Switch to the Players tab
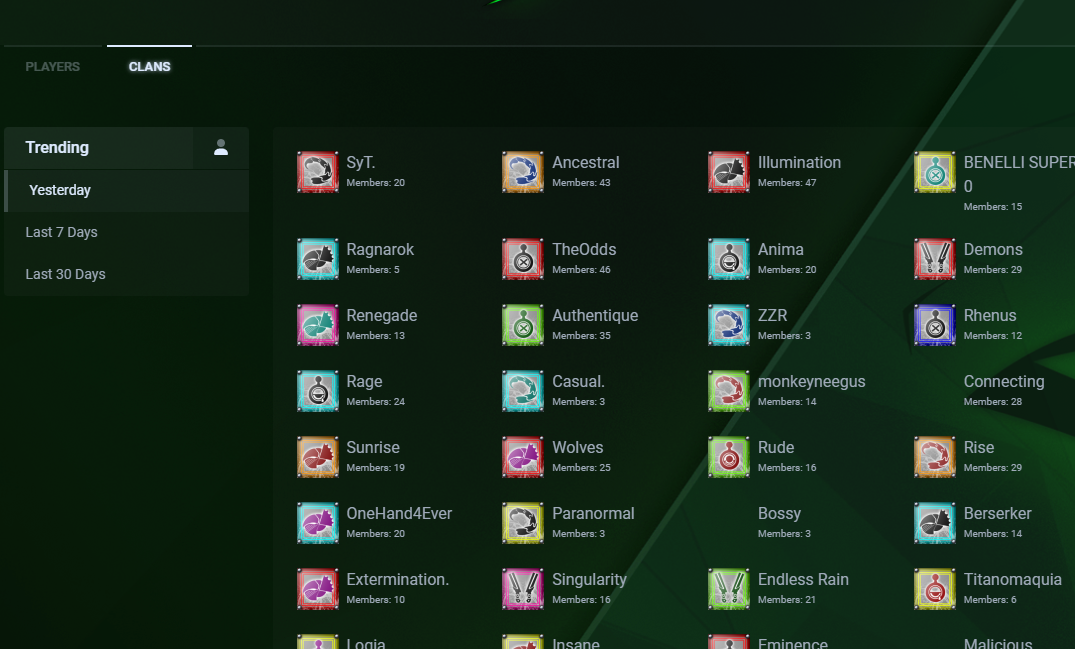Screen dimensions: 1075x649 [x=53, y=67]
